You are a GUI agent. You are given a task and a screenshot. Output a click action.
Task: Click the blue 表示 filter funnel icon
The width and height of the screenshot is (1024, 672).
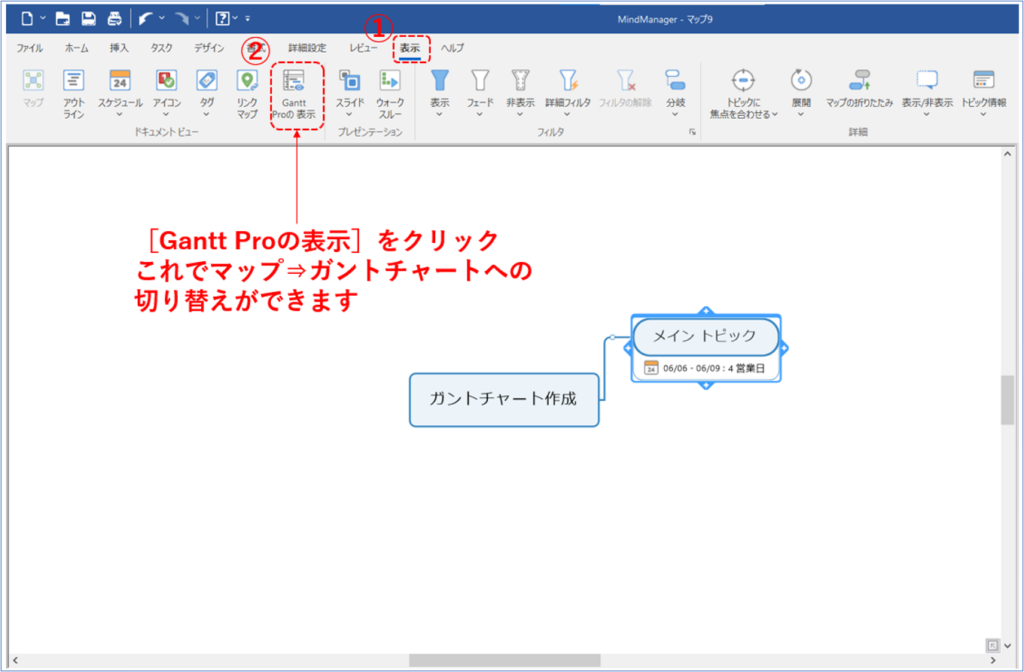[x=440, y=81]
